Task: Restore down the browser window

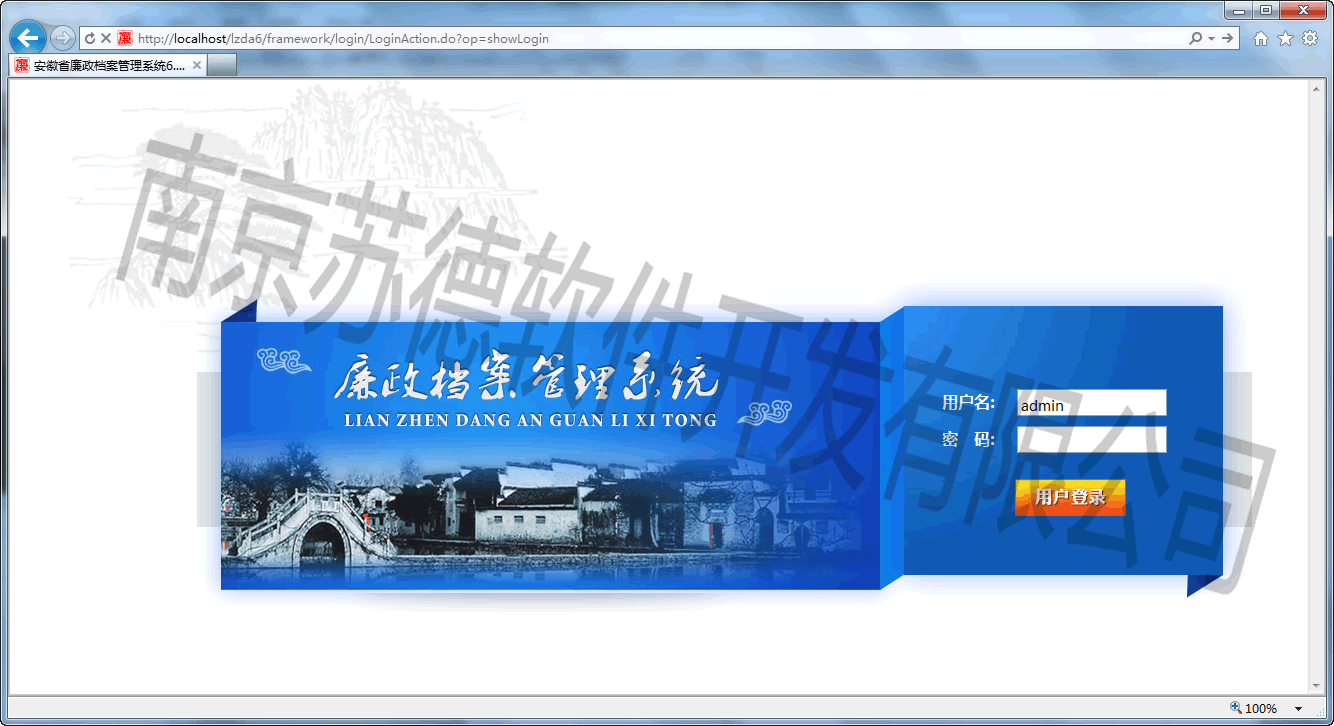Action: pyautogui.click(x=1266, y=10)
